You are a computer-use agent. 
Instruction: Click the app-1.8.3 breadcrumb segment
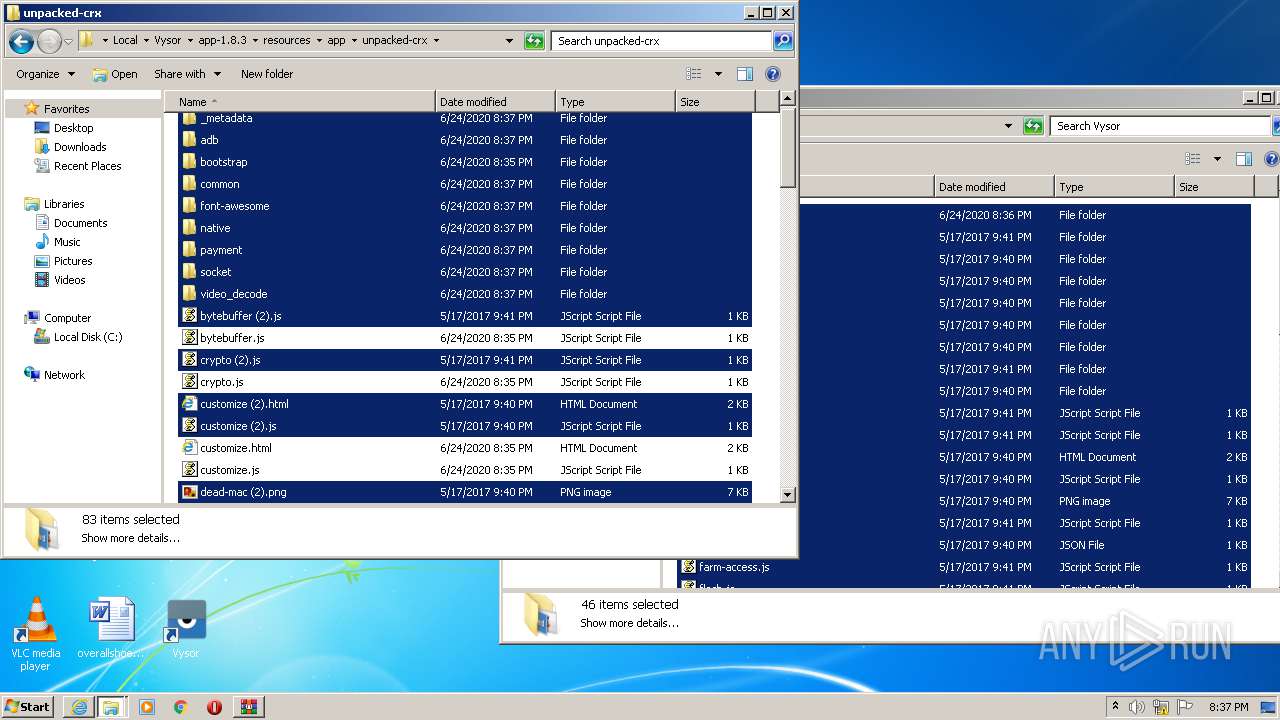click(222, 41)
